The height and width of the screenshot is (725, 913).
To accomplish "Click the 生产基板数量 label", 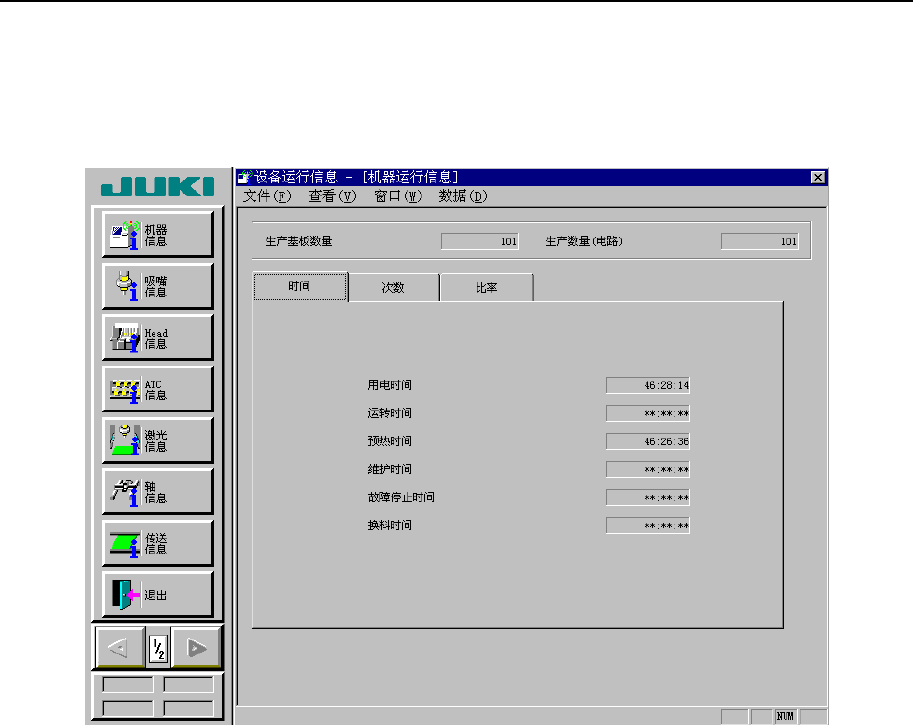I will 299,241.
